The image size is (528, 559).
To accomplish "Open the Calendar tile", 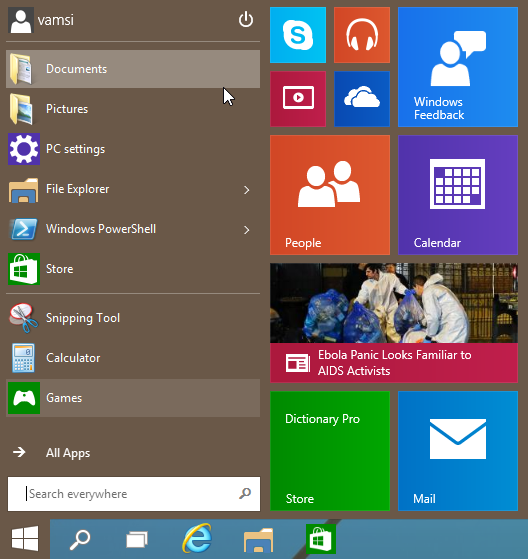I will click(458, 195).
